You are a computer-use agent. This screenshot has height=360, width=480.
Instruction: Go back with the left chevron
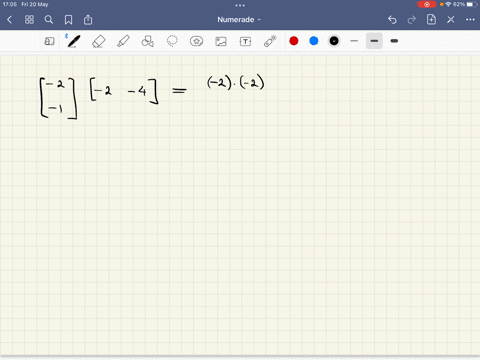point(9,20)
